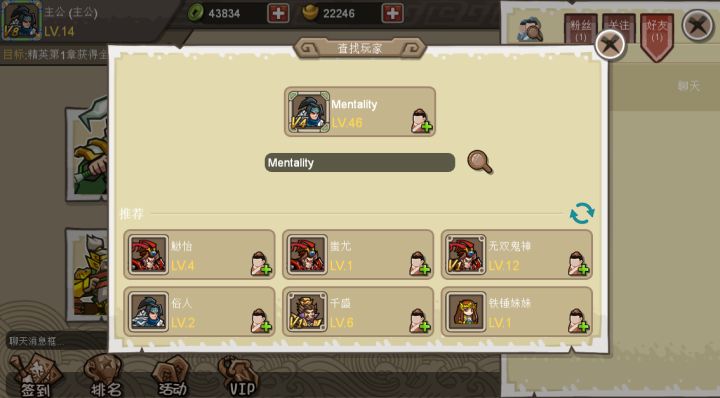Close the 查找玩家 dialog
This screenshot has height=398, width=720.
pos(610,45)
